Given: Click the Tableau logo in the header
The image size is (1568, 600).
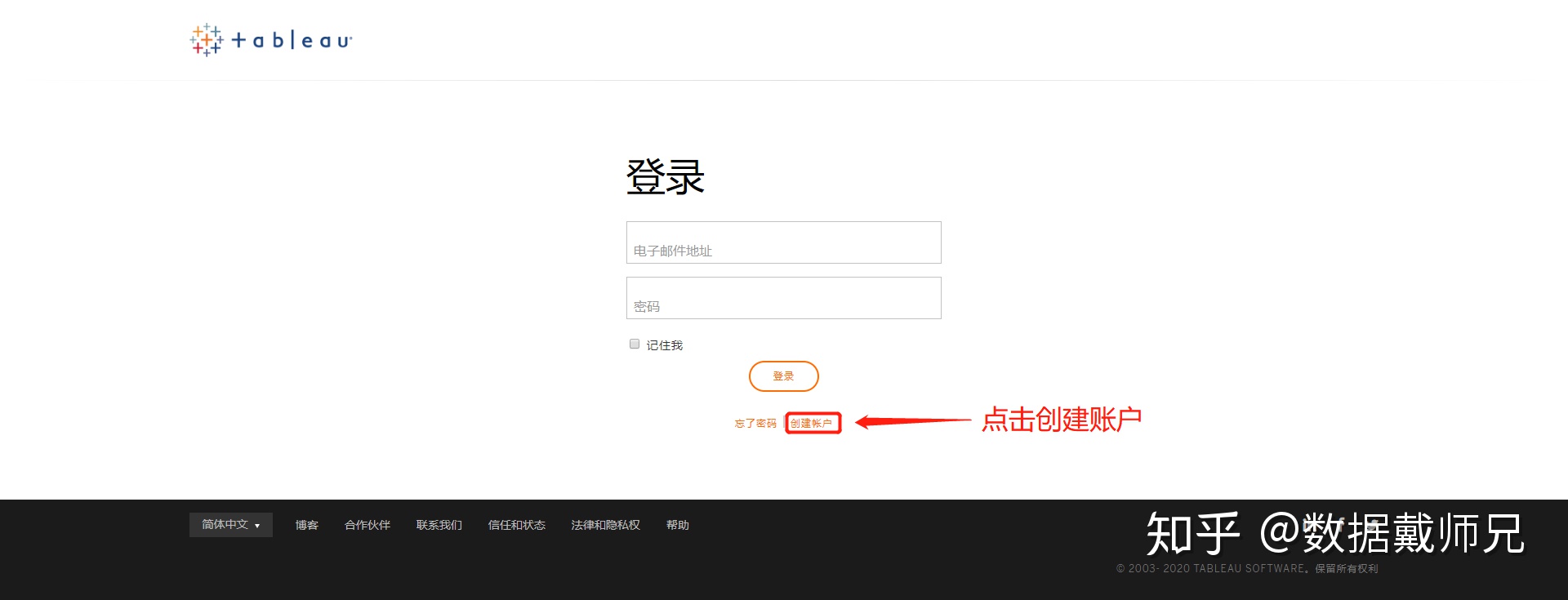Looking at the screenshot, I should [271, 39].
